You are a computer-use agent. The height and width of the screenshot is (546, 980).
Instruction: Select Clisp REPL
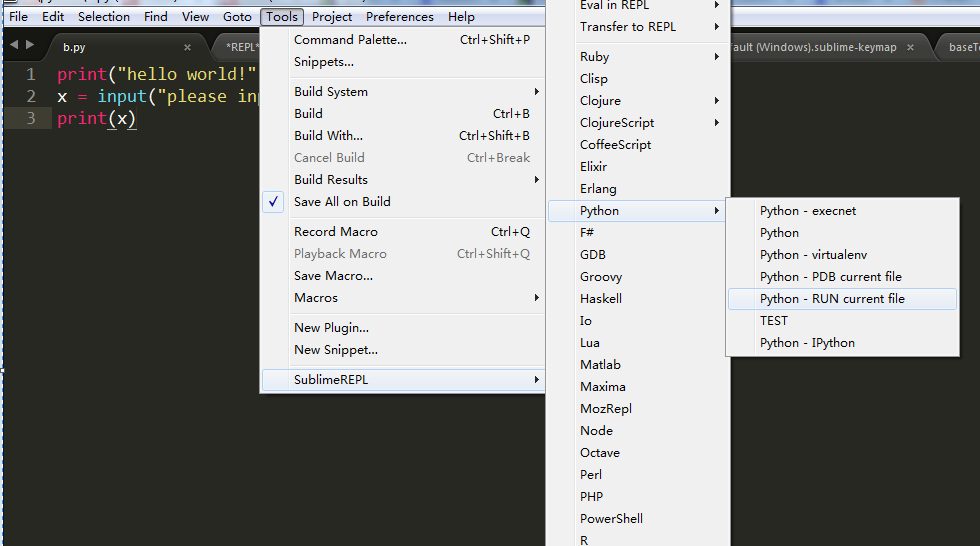coord(638,79)
